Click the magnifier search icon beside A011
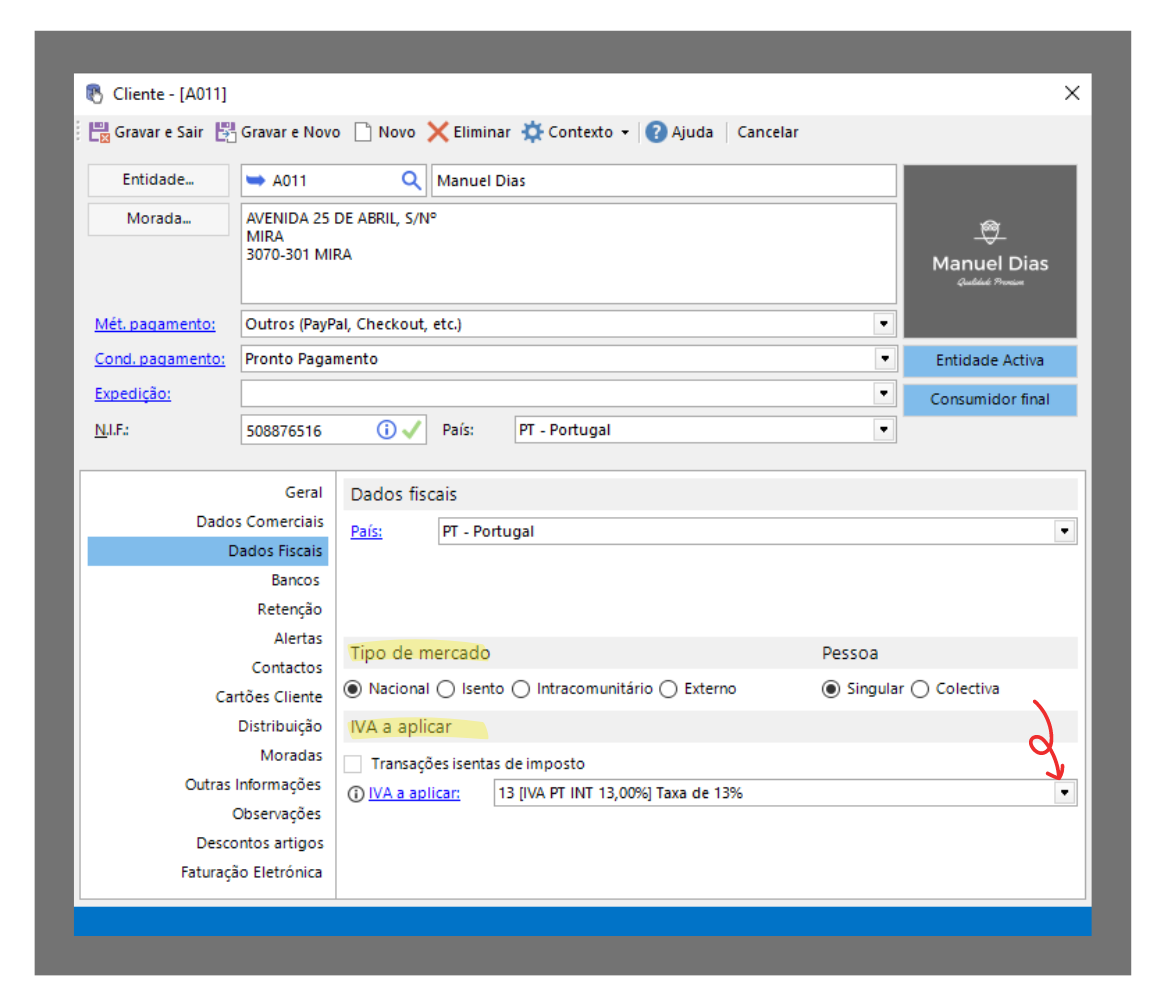1152x996 pixels. click(411, 181)
